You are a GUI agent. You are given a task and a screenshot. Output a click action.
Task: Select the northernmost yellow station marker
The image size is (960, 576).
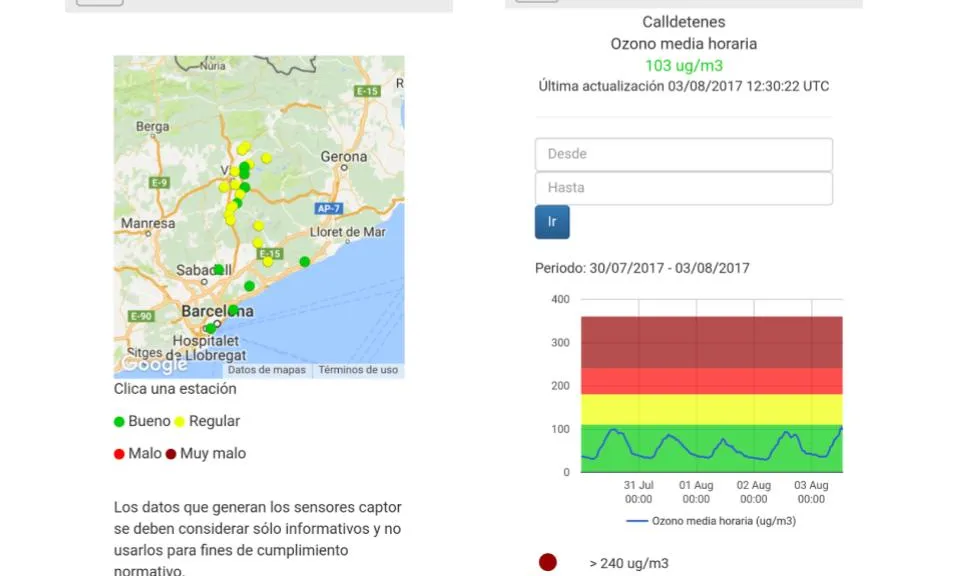click(245, 147)
